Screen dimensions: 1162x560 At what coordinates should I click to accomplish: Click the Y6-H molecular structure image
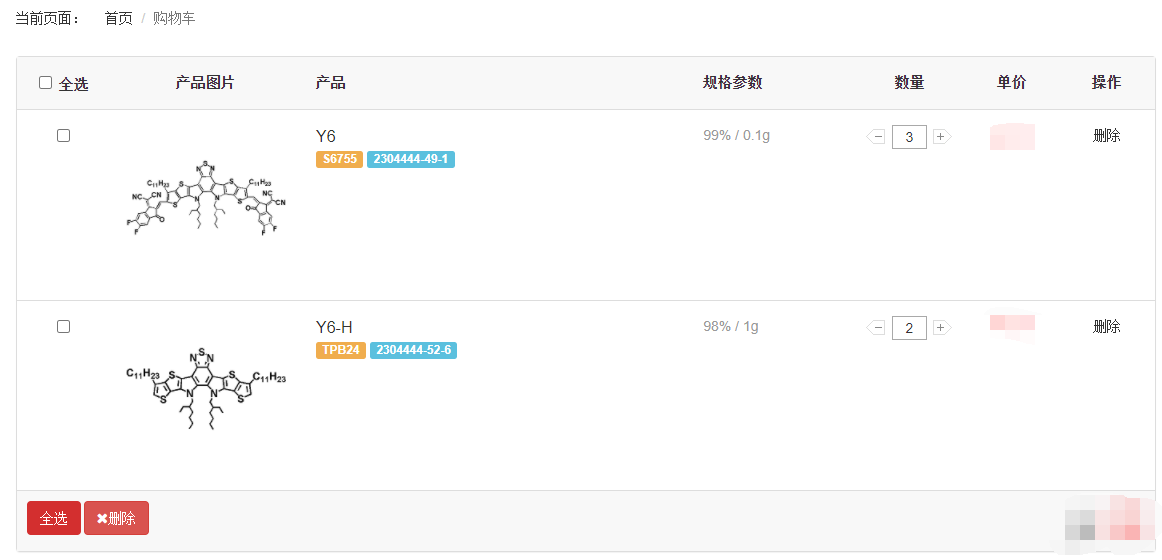coord(205,388)
